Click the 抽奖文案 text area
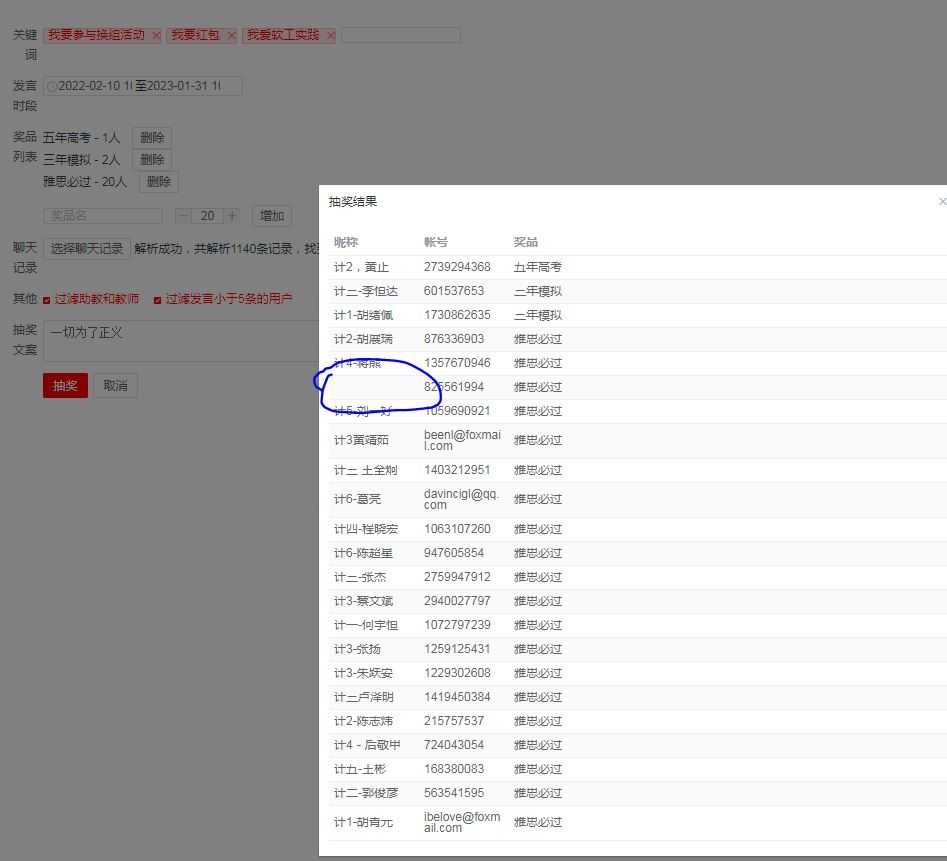 181,341
